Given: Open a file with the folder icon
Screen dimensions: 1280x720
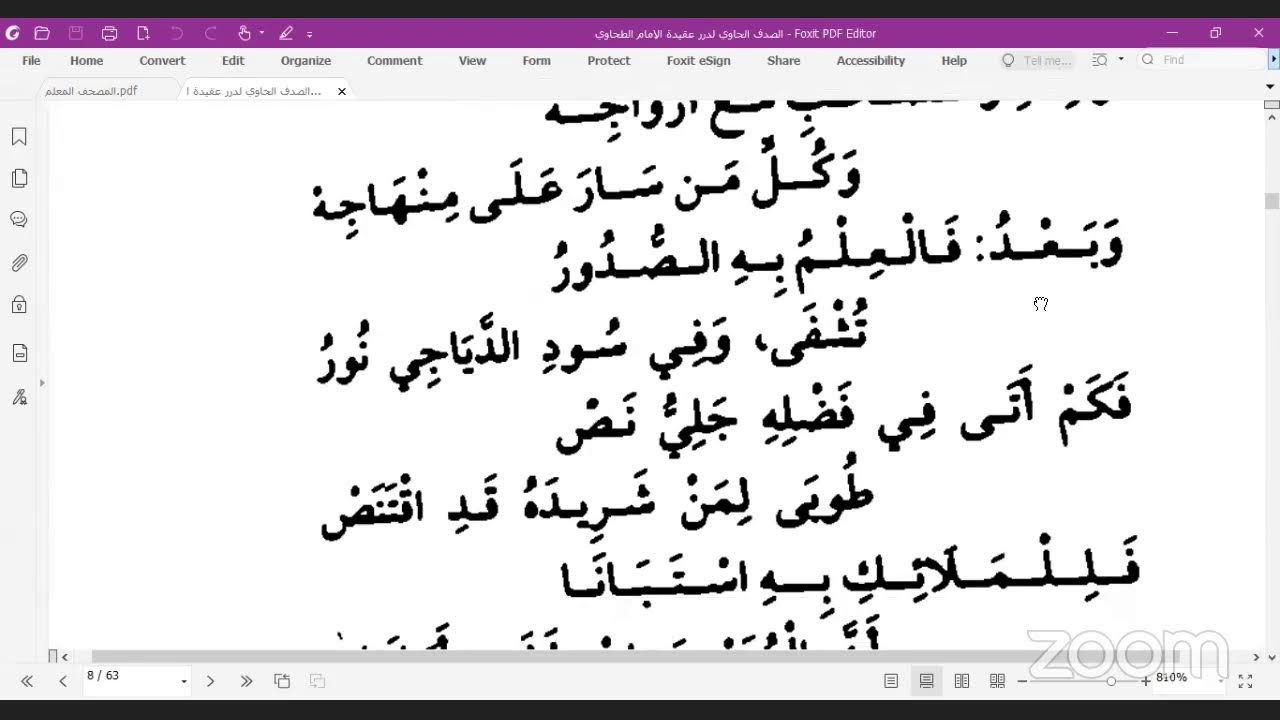Looking at the screenshot, I should point(42,33).
